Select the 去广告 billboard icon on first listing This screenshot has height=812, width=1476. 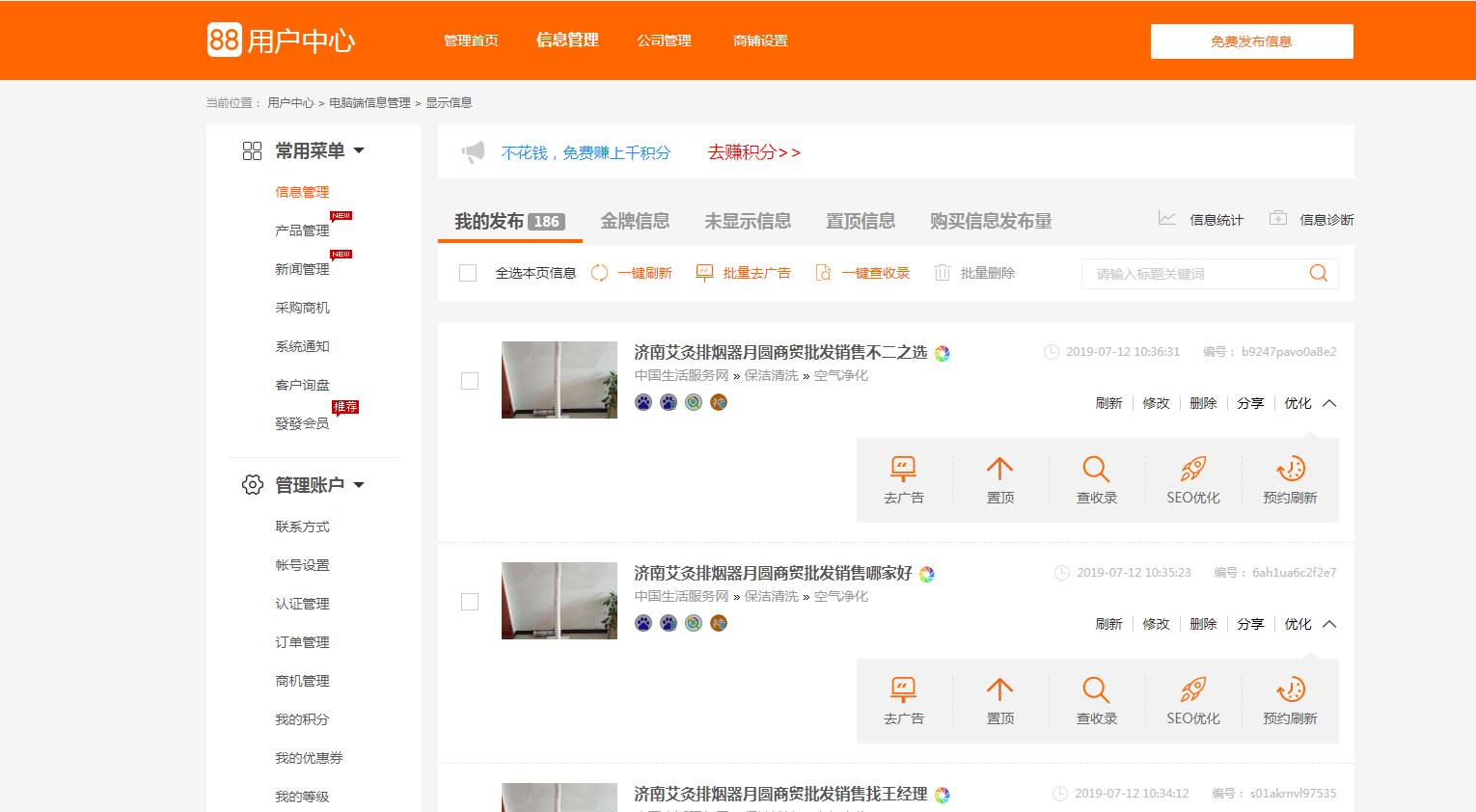coord(904,470)
